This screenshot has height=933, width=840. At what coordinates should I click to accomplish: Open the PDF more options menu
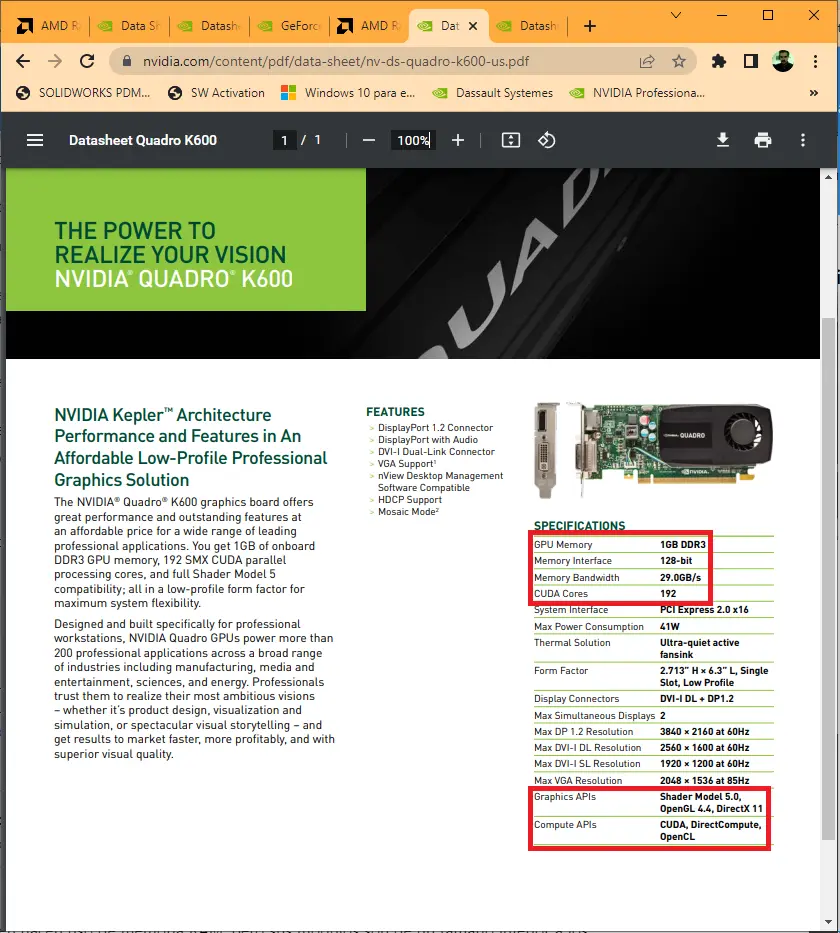tap(803, 140)
